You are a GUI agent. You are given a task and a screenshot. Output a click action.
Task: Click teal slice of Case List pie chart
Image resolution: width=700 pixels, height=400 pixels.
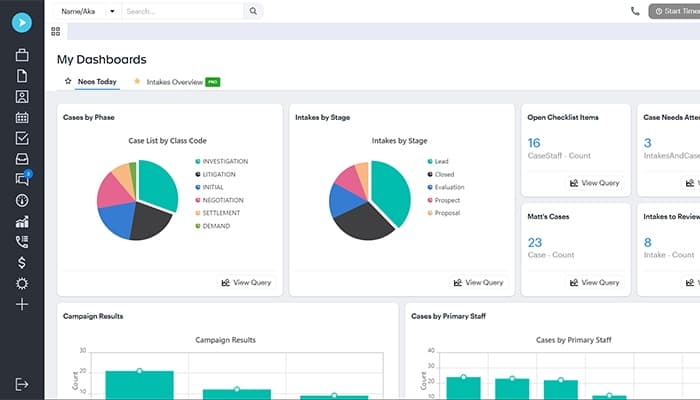[158, 184]
